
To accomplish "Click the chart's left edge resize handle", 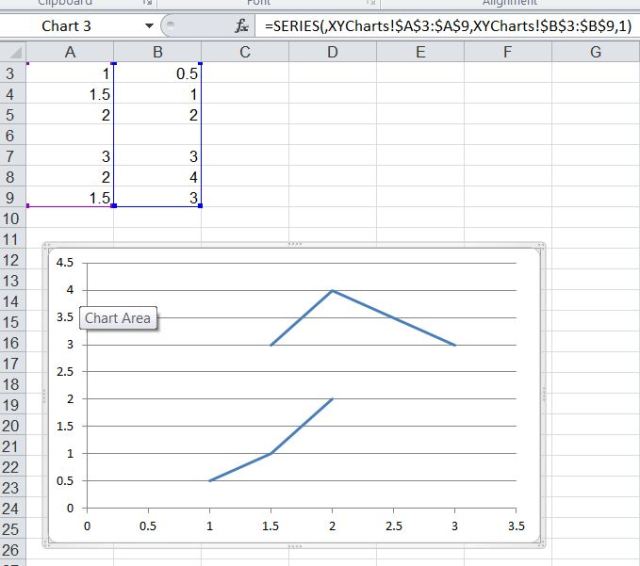I will click(x=45, y=395).
